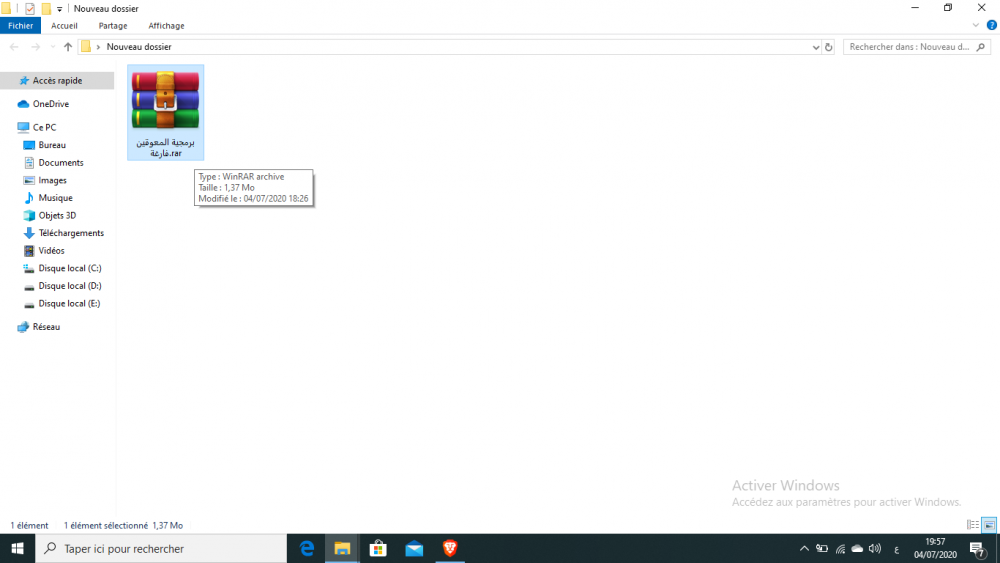Image resolution: width=1000 pixels, height=563 pixels.
Task: Click the battery tray icon
Action: click(822, 548)
